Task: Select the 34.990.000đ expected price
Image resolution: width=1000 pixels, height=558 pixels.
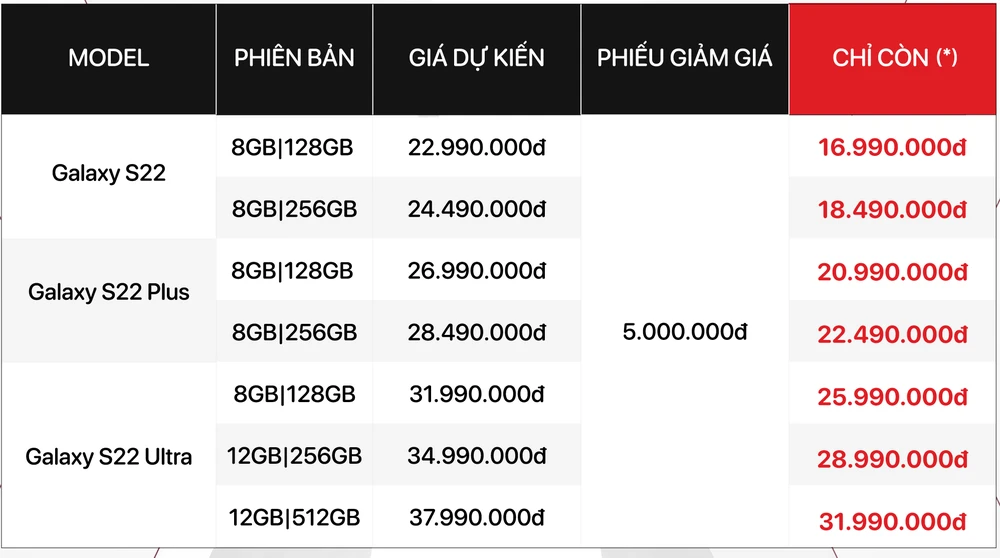Action: coord(476,456)
